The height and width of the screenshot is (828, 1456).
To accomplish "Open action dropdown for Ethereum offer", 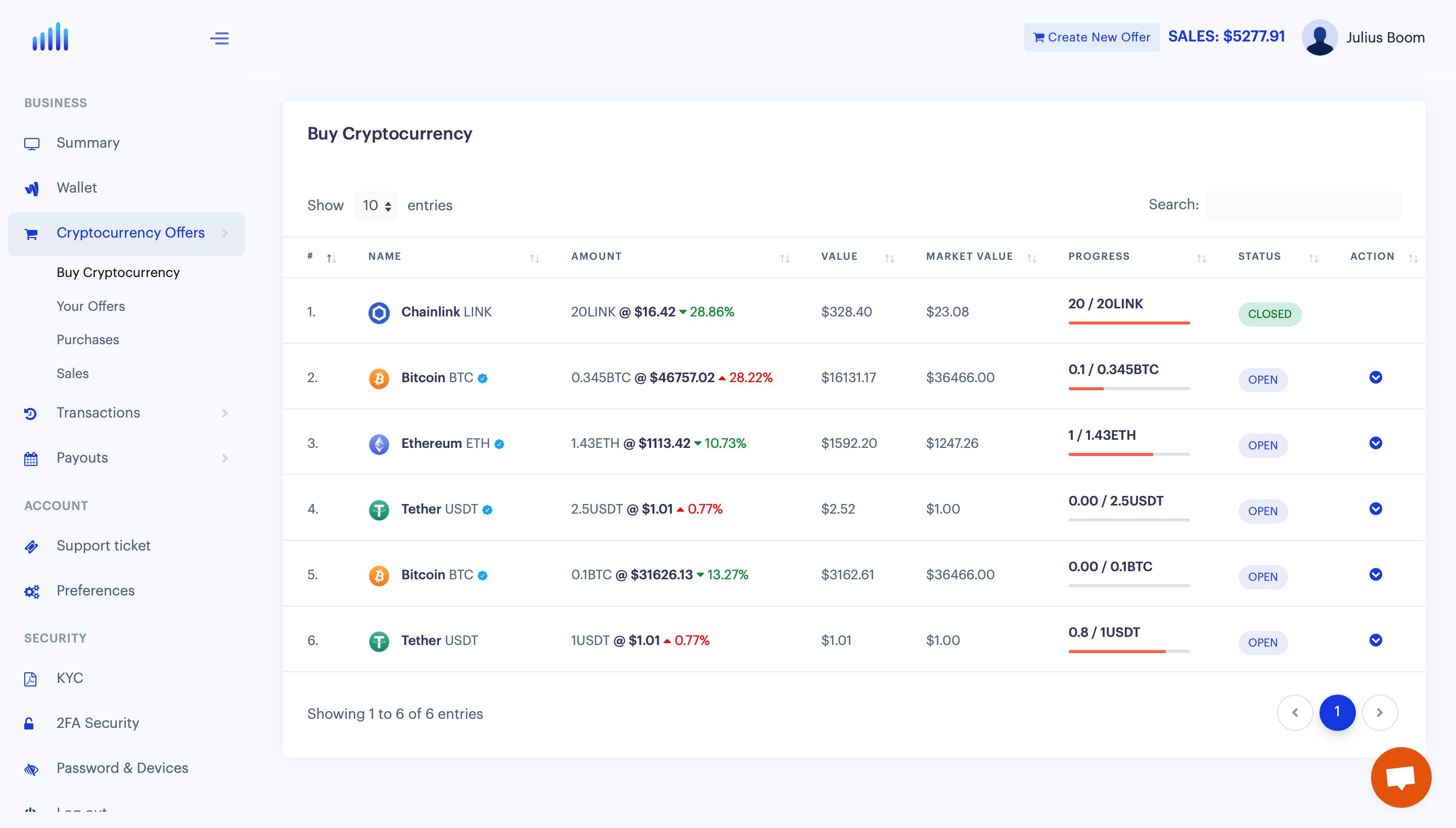I will (x=1375, y=443).
